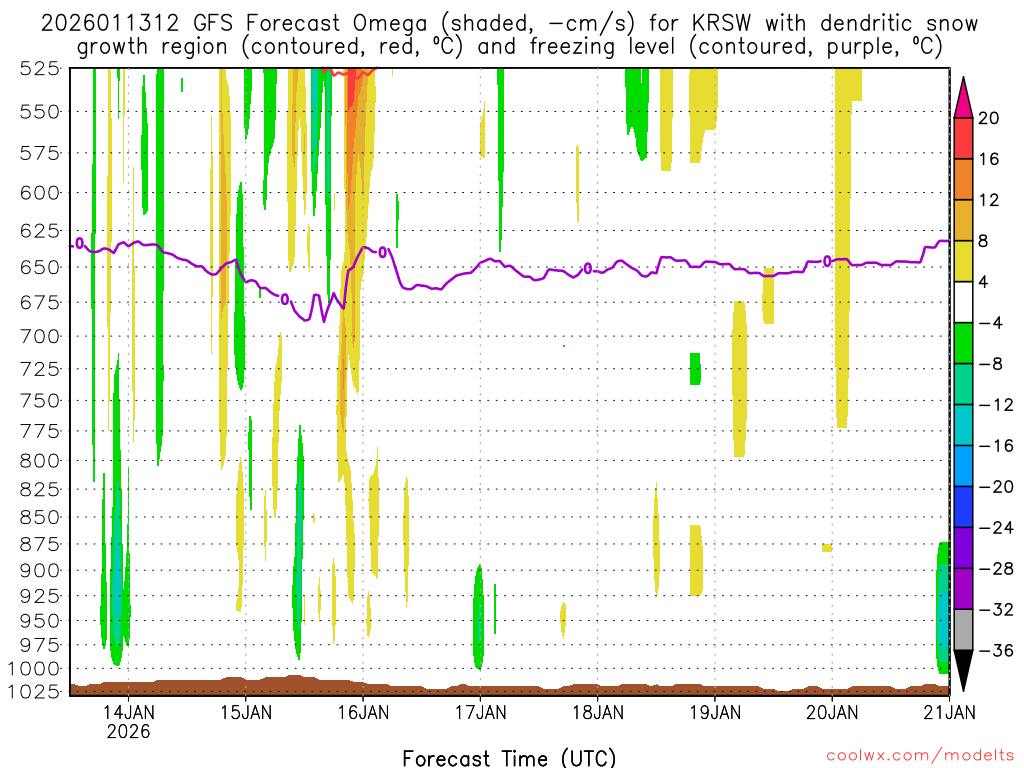Click the green -4 to -8 color segment
This screenshot has height=768, width=1024.
click(963, 344)
